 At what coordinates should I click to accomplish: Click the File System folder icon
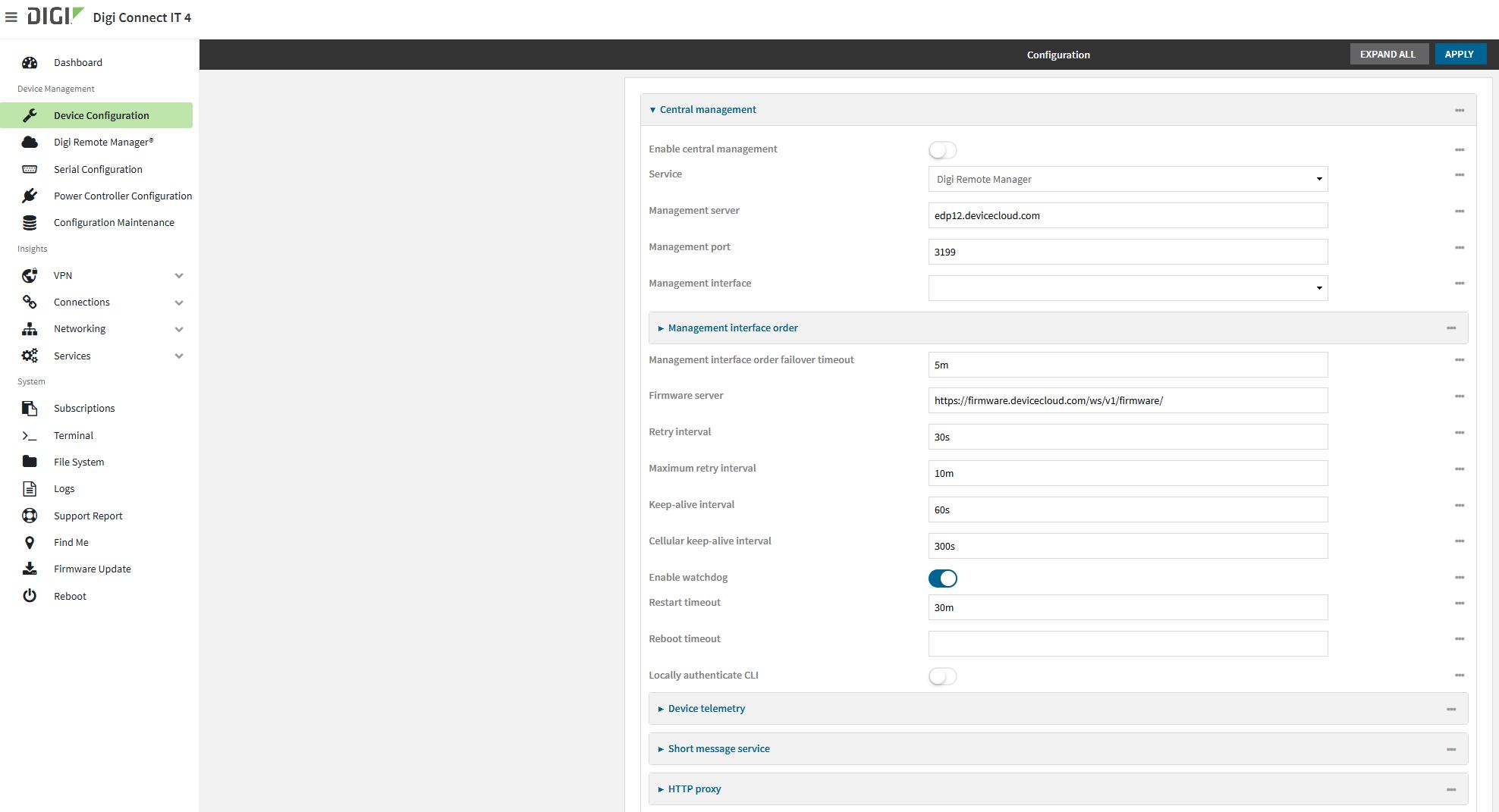click(30, 462)
